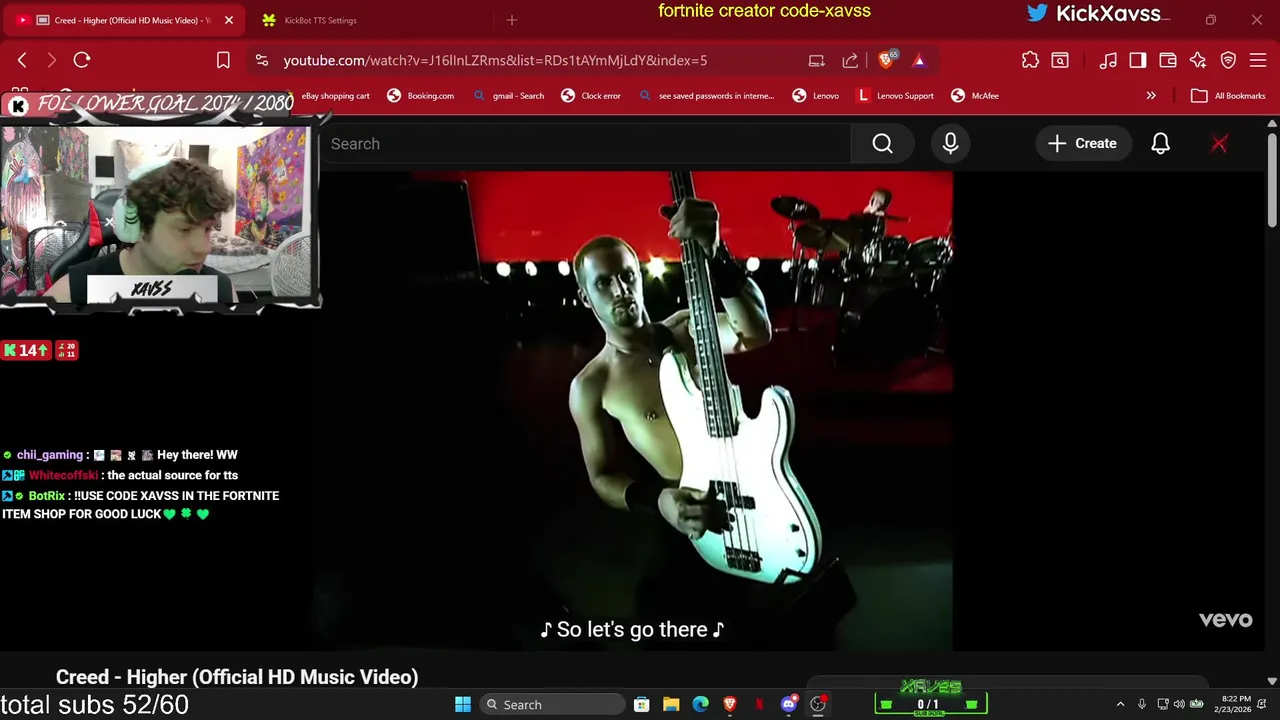The image size is (1280, 720).
Task: Start voice search with the microphone
Action: [950, 144]
